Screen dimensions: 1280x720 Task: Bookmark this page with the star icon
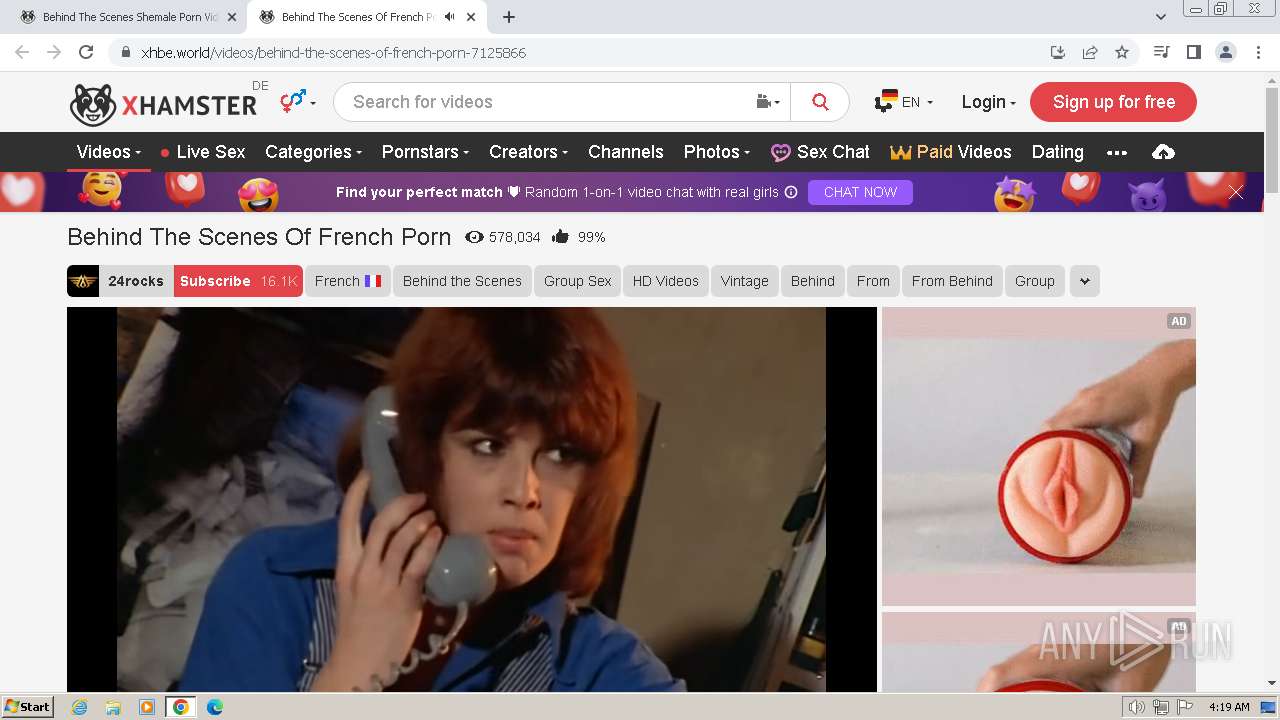1122,52
